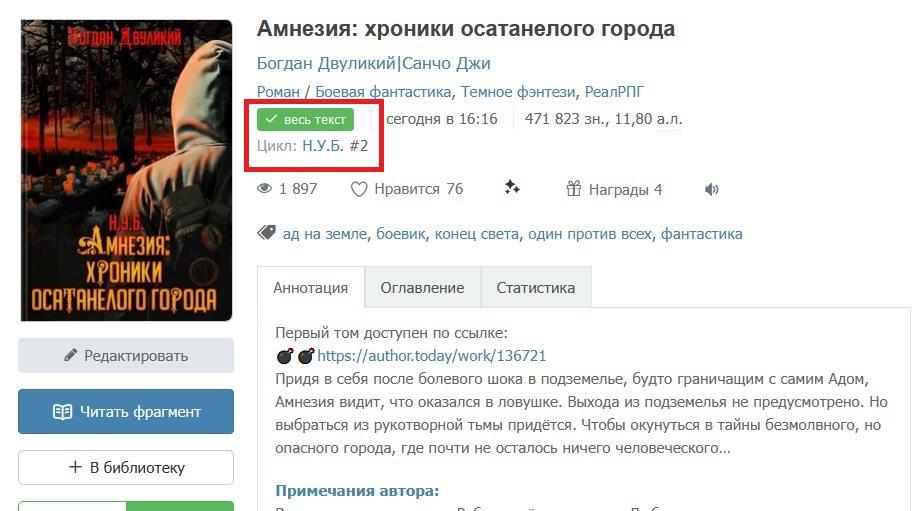The height and width of the screenshot is (511, 922).
Task: Open the Н.У.Б. cycle link
Action: 323,146
